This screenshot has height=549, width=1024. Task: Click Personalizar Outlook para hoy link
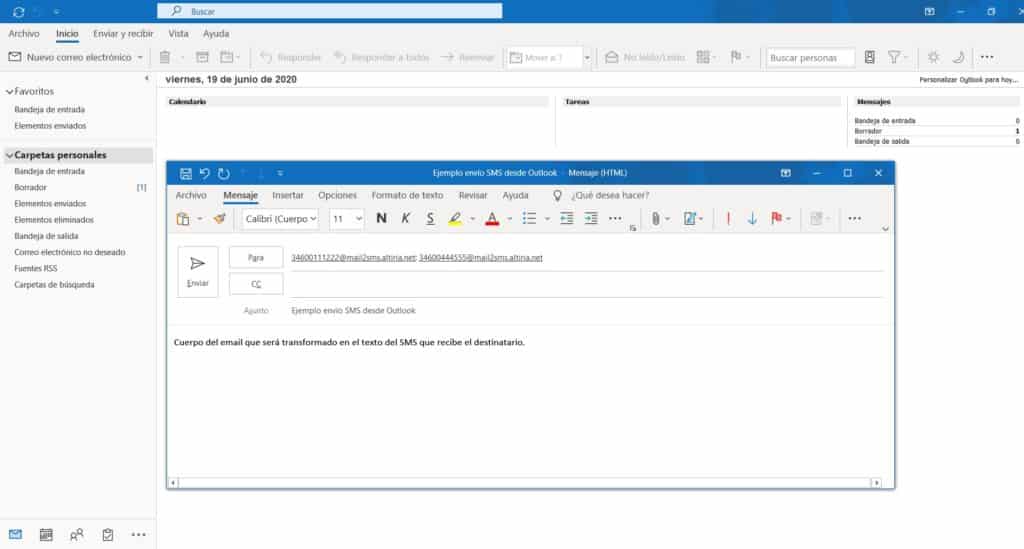[968, 80]
